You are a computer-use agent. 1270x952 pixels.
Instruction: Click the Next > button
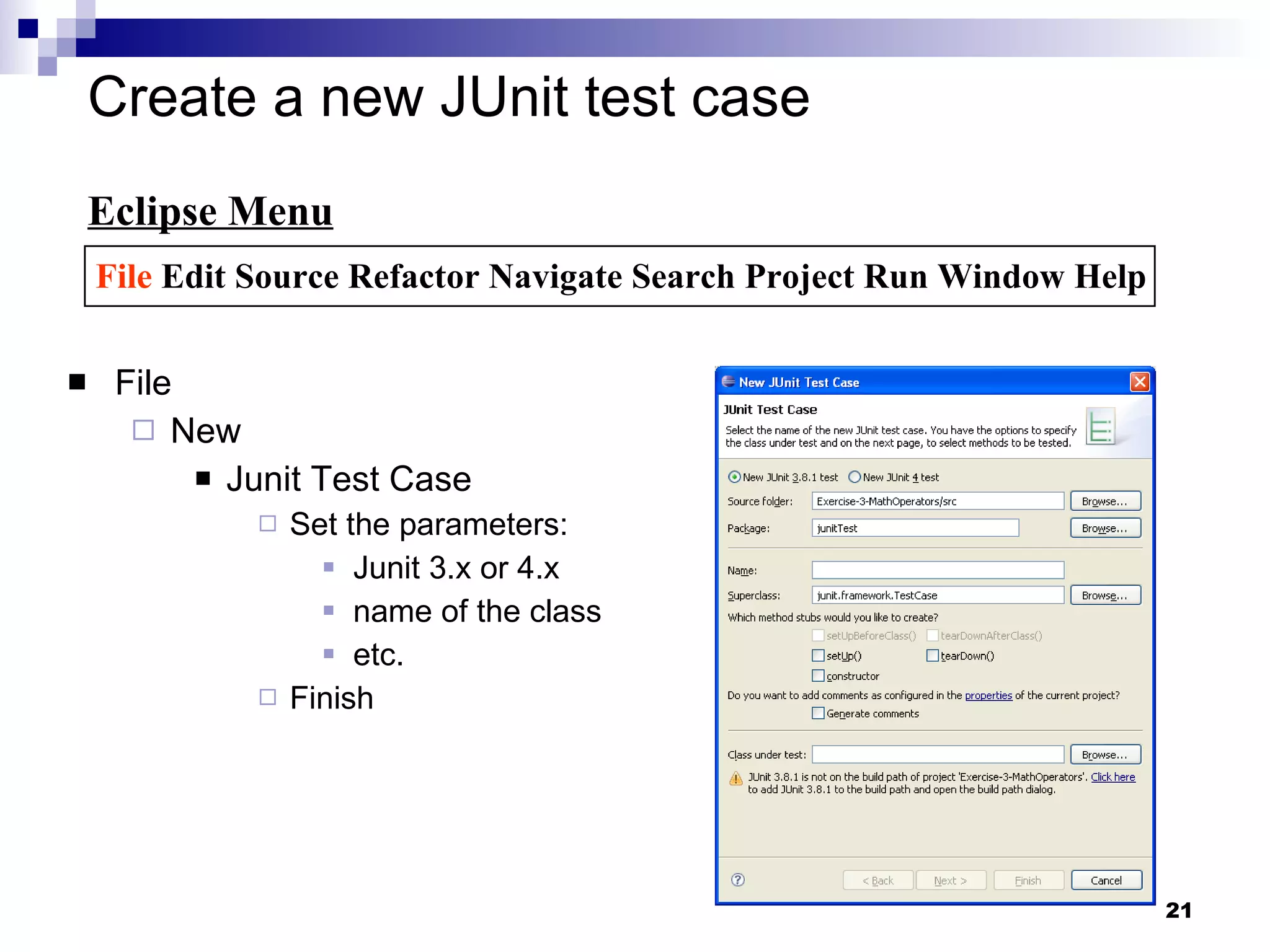[951, 880]
